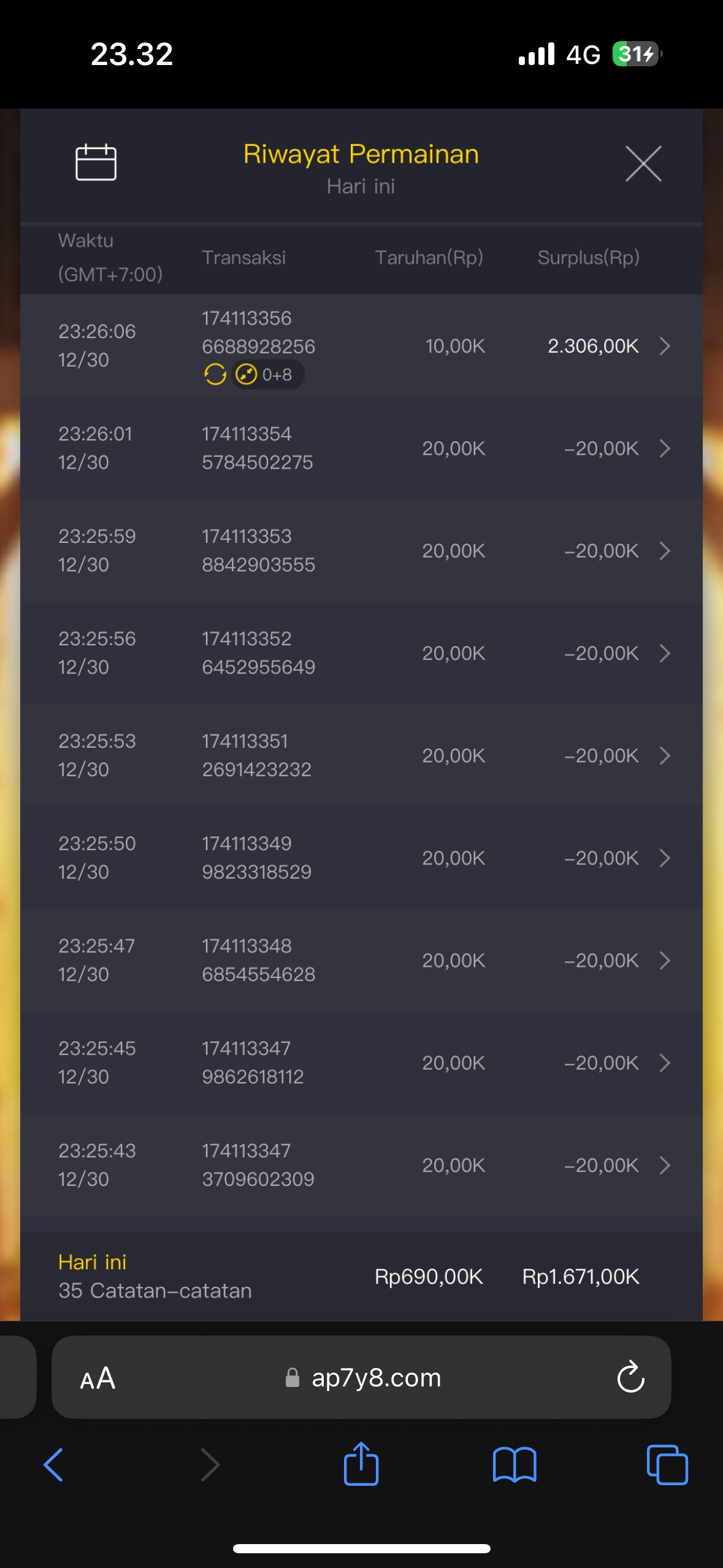This screenshot has width=723, height=1568.
Task: Expand details of the 2.306,00K win row
Action: pyautogui.click(x=665, y=346)
